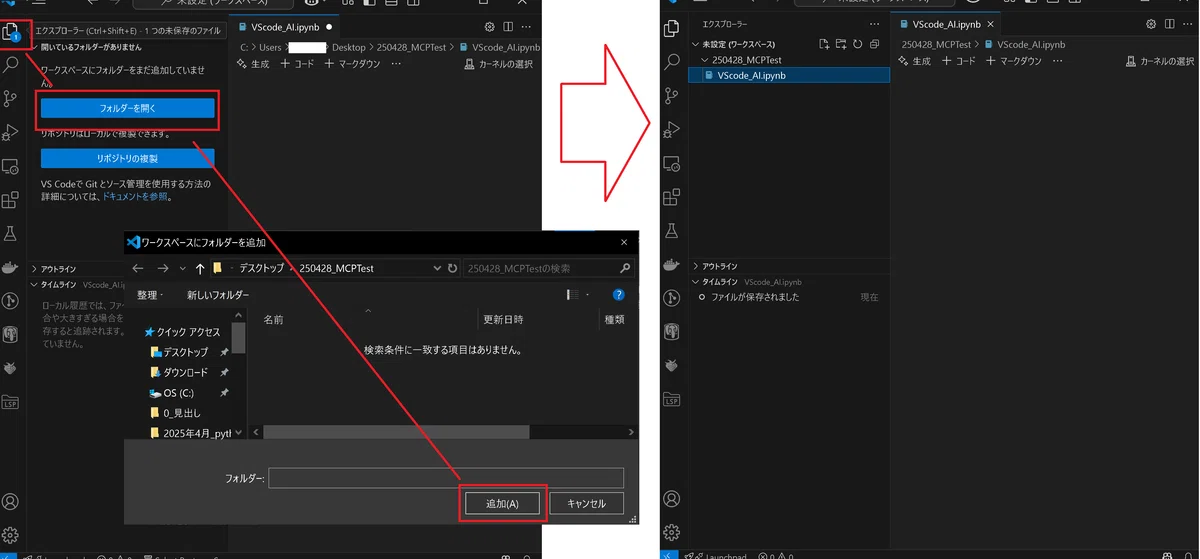The image size is (1200, 559).
Task: Open Accounts menu in left VS Code window
Action: [12, 501]
